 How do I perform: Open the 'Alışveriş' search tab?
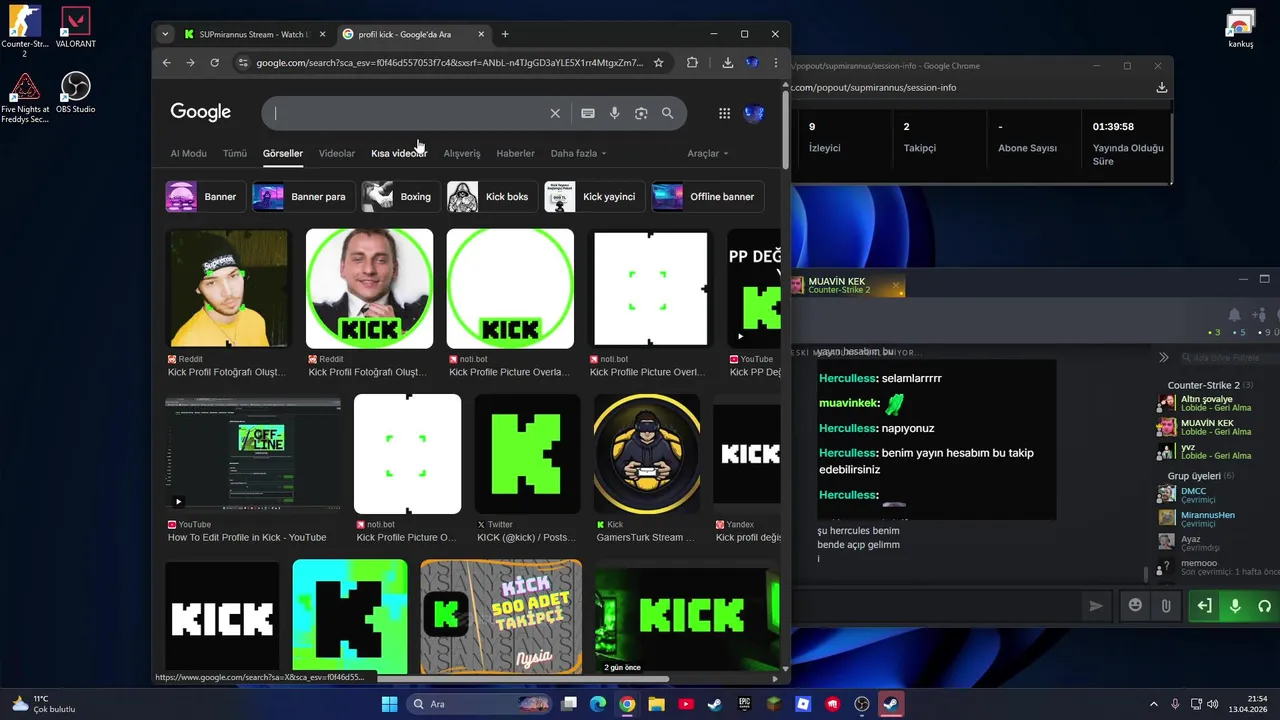(x=462, y=153)
